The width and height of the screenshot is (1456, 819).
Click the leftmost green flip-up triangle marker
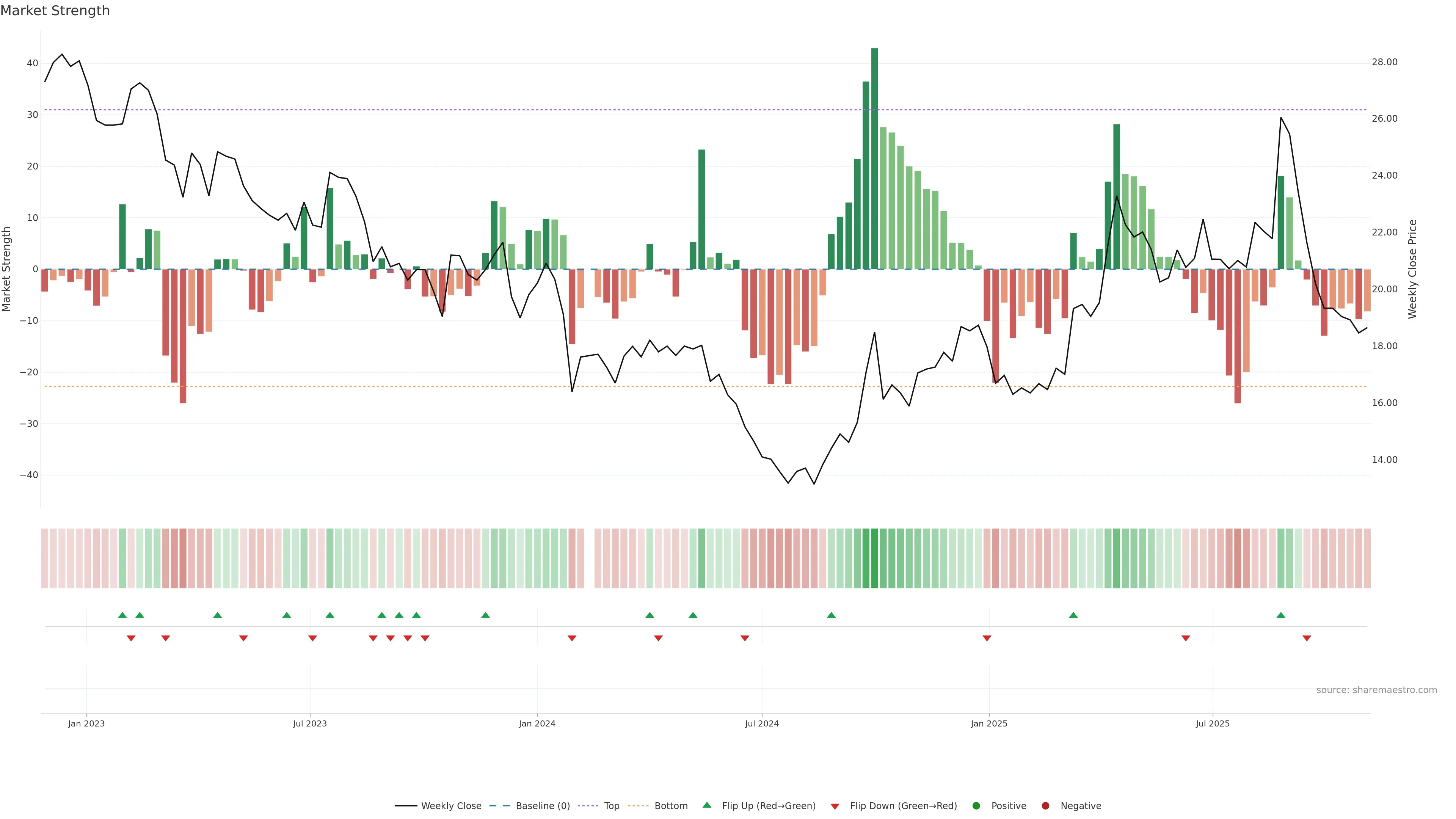pos(122,615)
